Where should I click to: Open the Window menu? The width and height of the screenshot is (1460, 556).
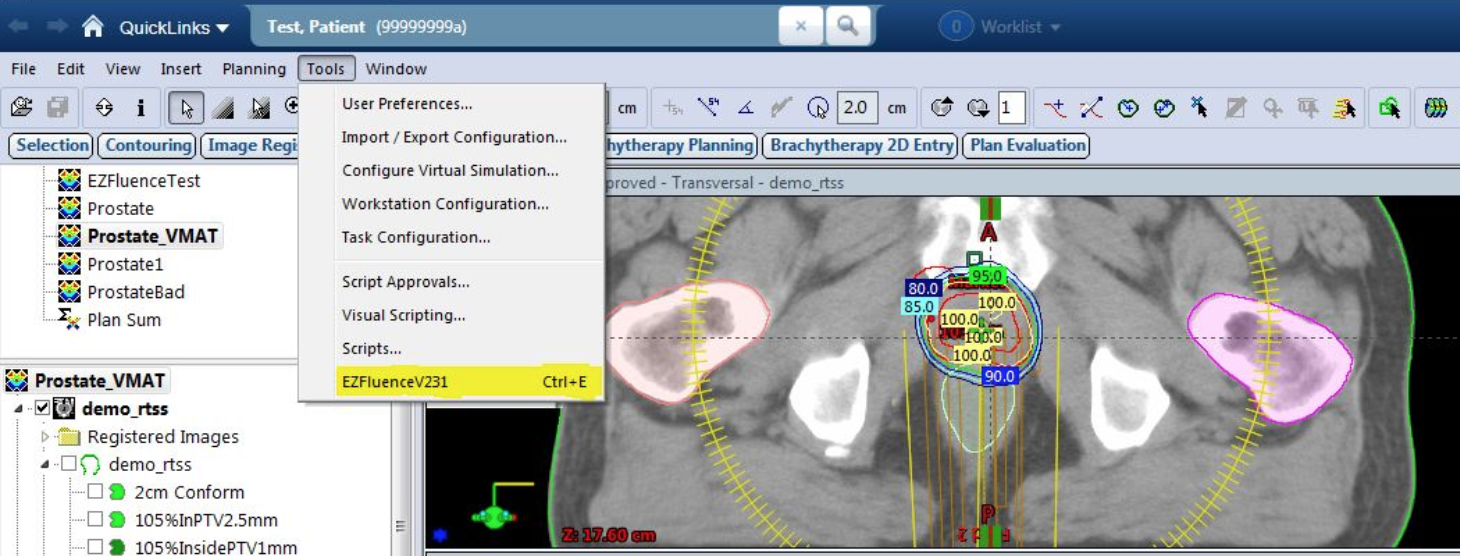(x=396, y=69)
